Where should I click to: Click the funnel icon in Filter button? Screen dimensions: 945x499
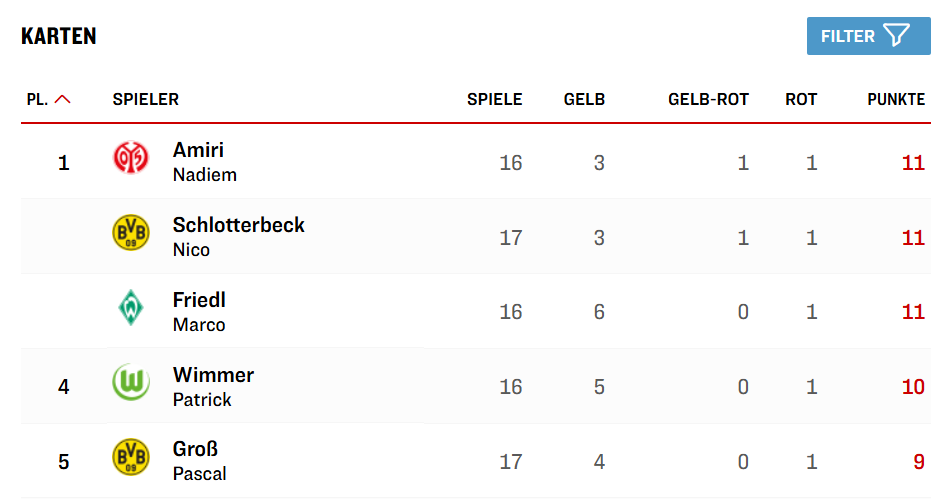point(896,36)
